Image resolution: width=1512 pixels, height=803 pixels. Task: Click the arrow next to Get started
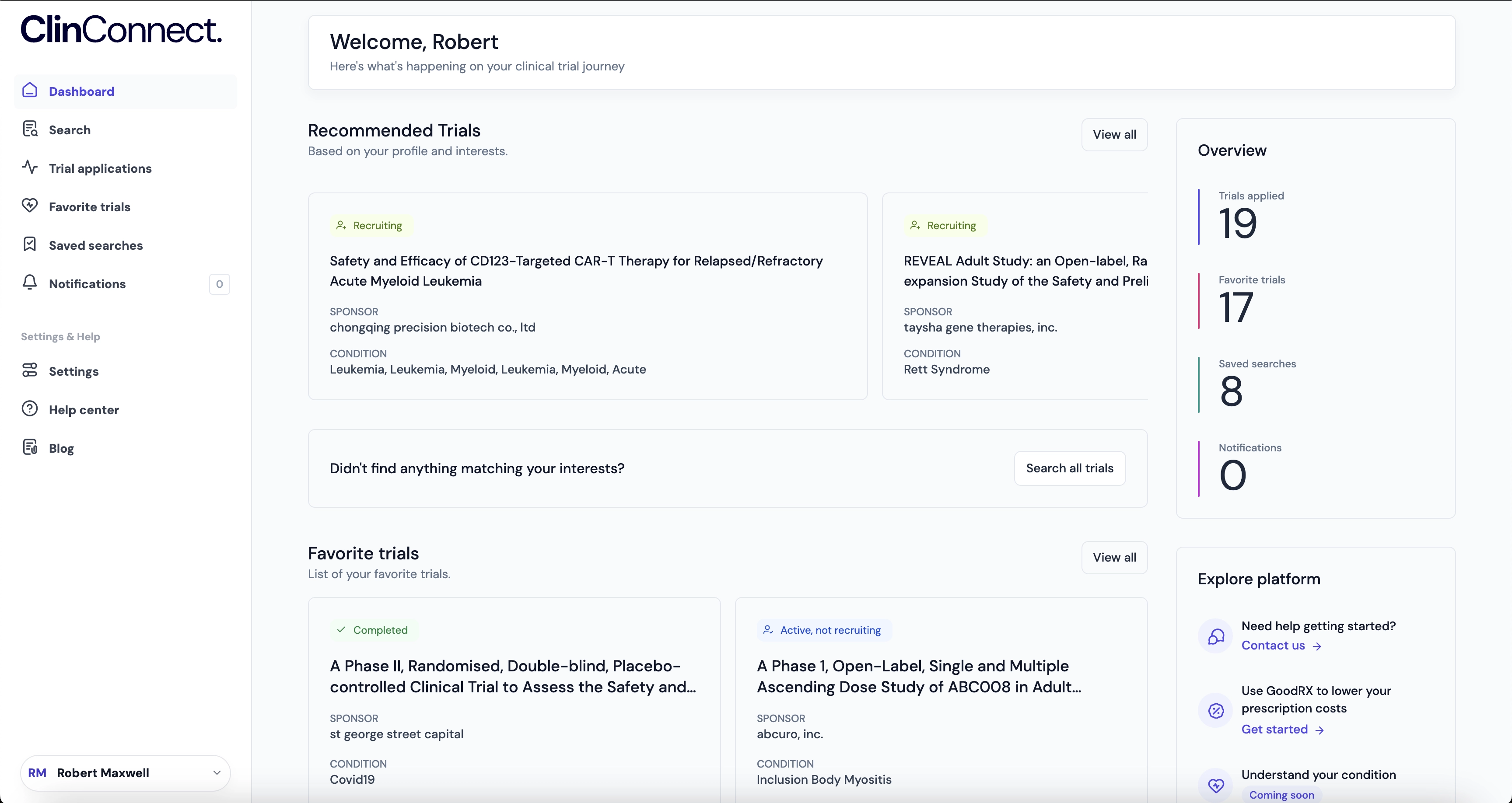pyautogui.click(x=1320, y=730)
